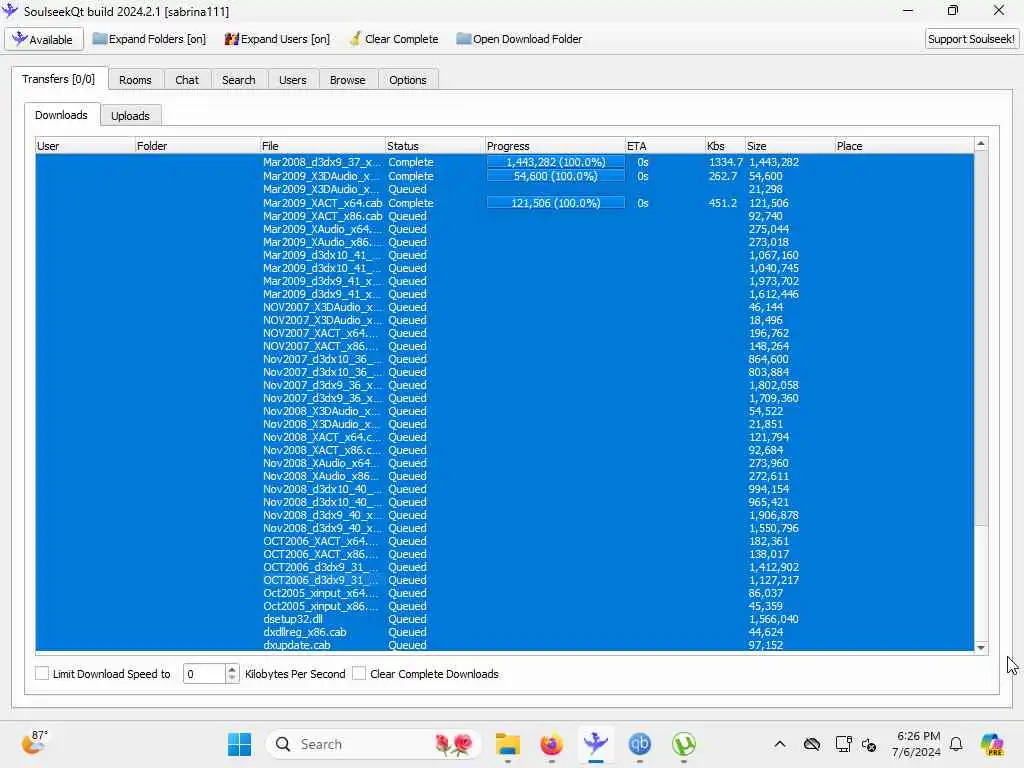Image resolution: width=1024 pixels, height=768 pixels.
Task: Select the Mar2009_XACT_x64.cab file row
Action: coord(504,203)
